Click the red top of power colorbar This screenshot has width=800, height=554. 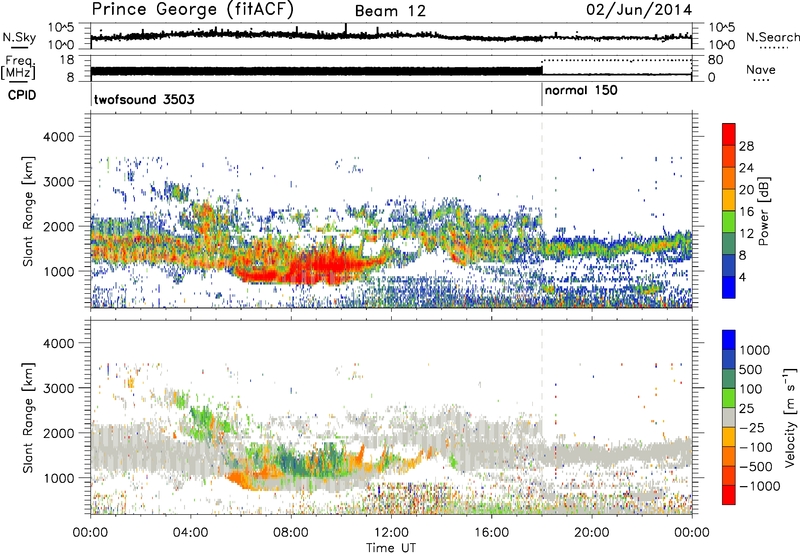click(729, 134)
